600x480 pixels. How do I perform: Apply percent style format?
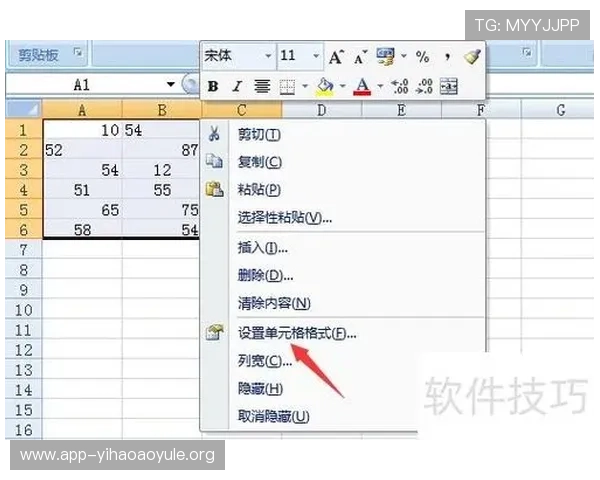point(422,57)
